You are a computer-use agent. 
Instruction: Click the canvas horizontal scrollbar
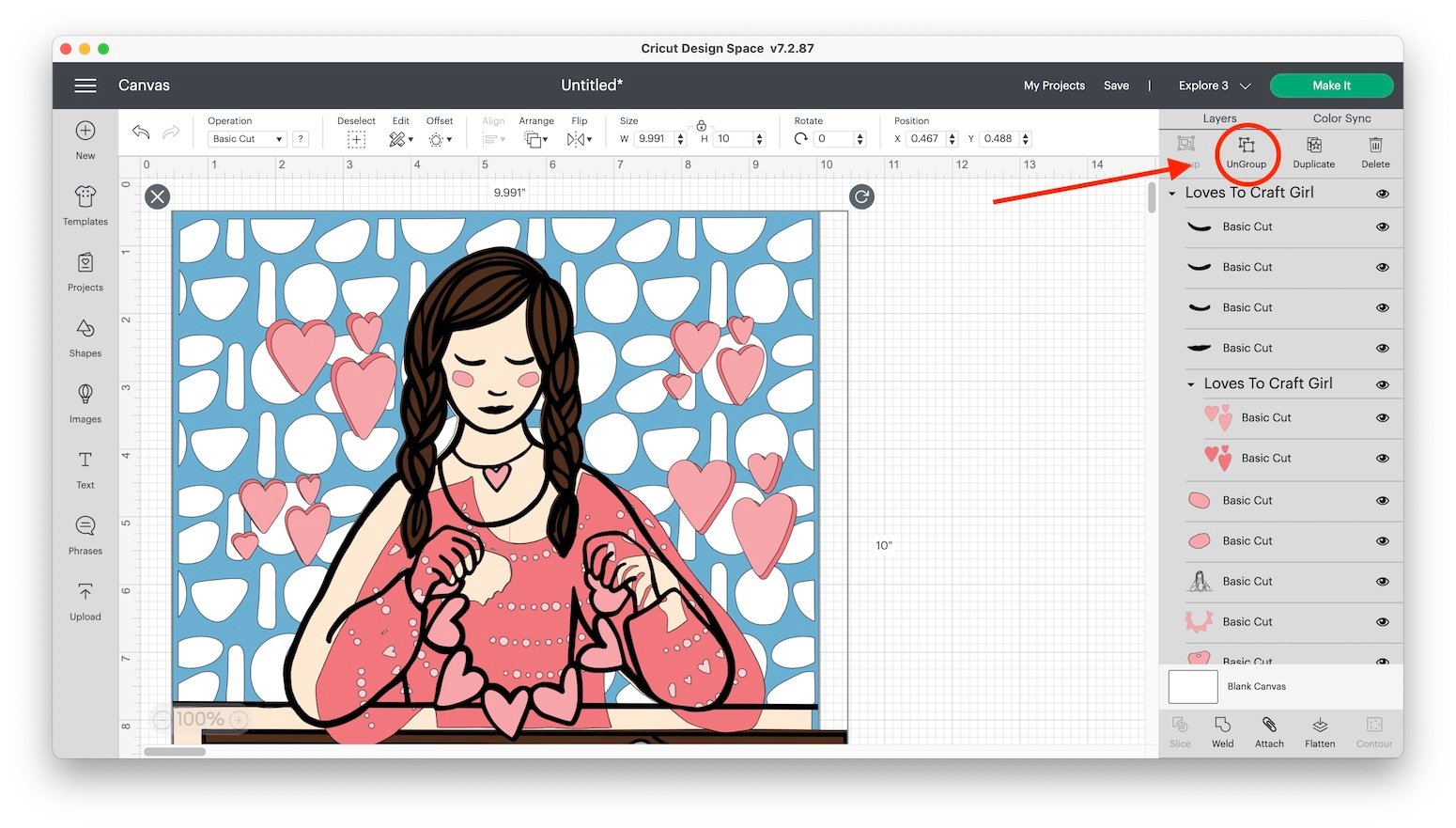tap(175, 752)
